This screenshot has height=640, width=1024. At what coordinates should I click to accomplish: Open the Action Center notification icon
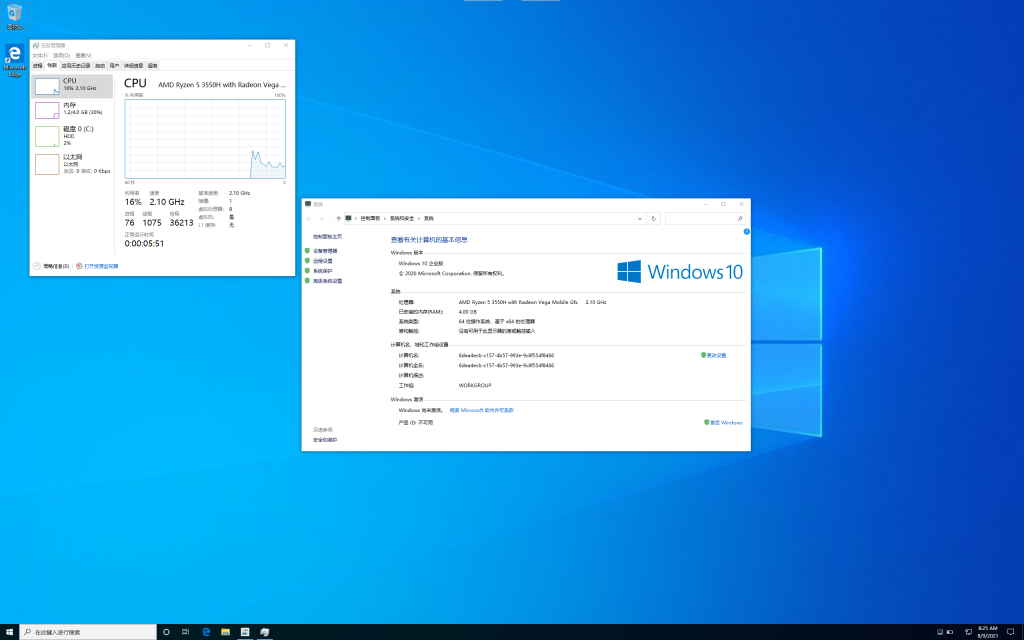coord(1010,632)
